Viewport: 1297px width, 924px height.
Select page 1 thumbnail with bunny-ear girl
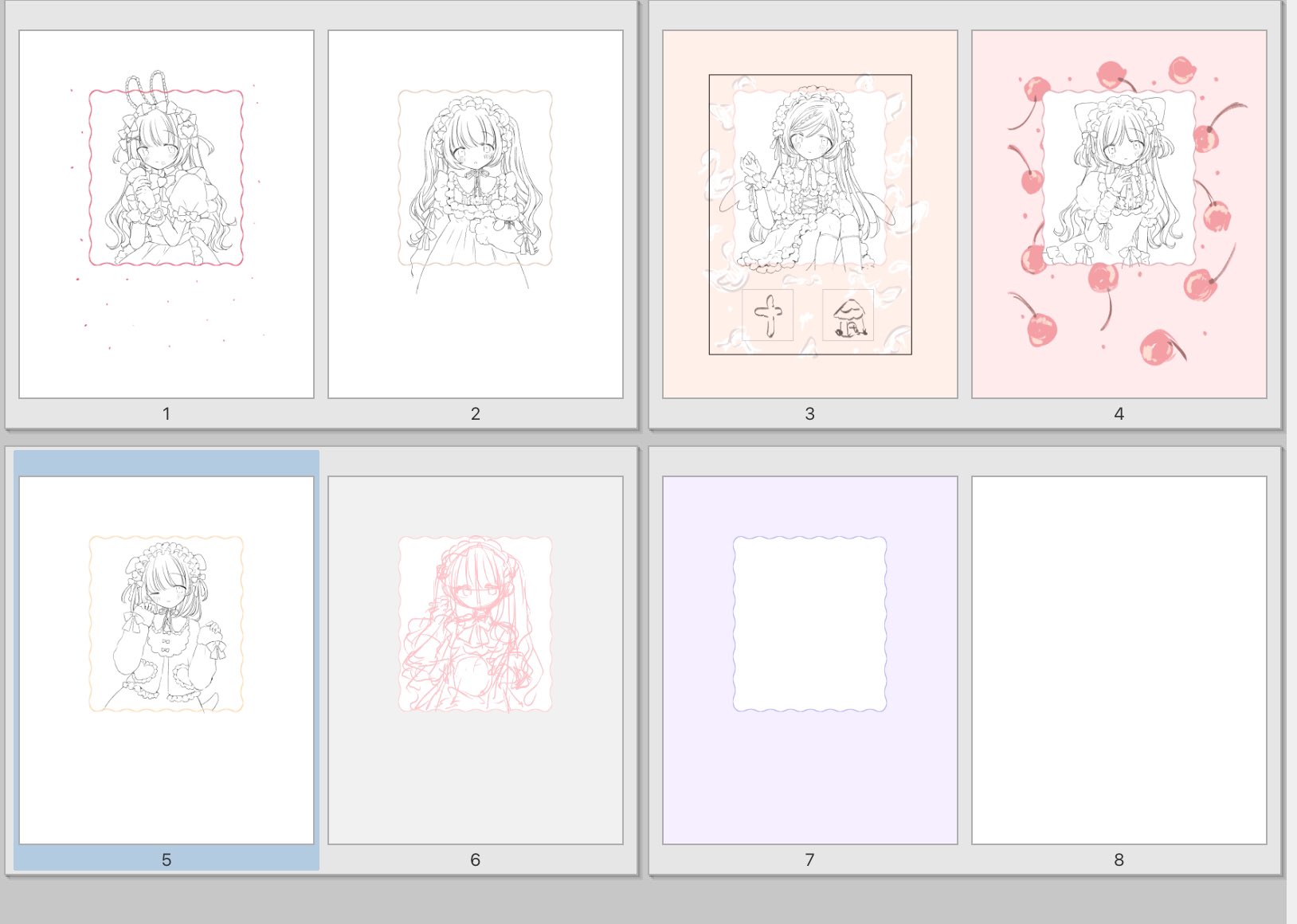[x=166, y=213]
